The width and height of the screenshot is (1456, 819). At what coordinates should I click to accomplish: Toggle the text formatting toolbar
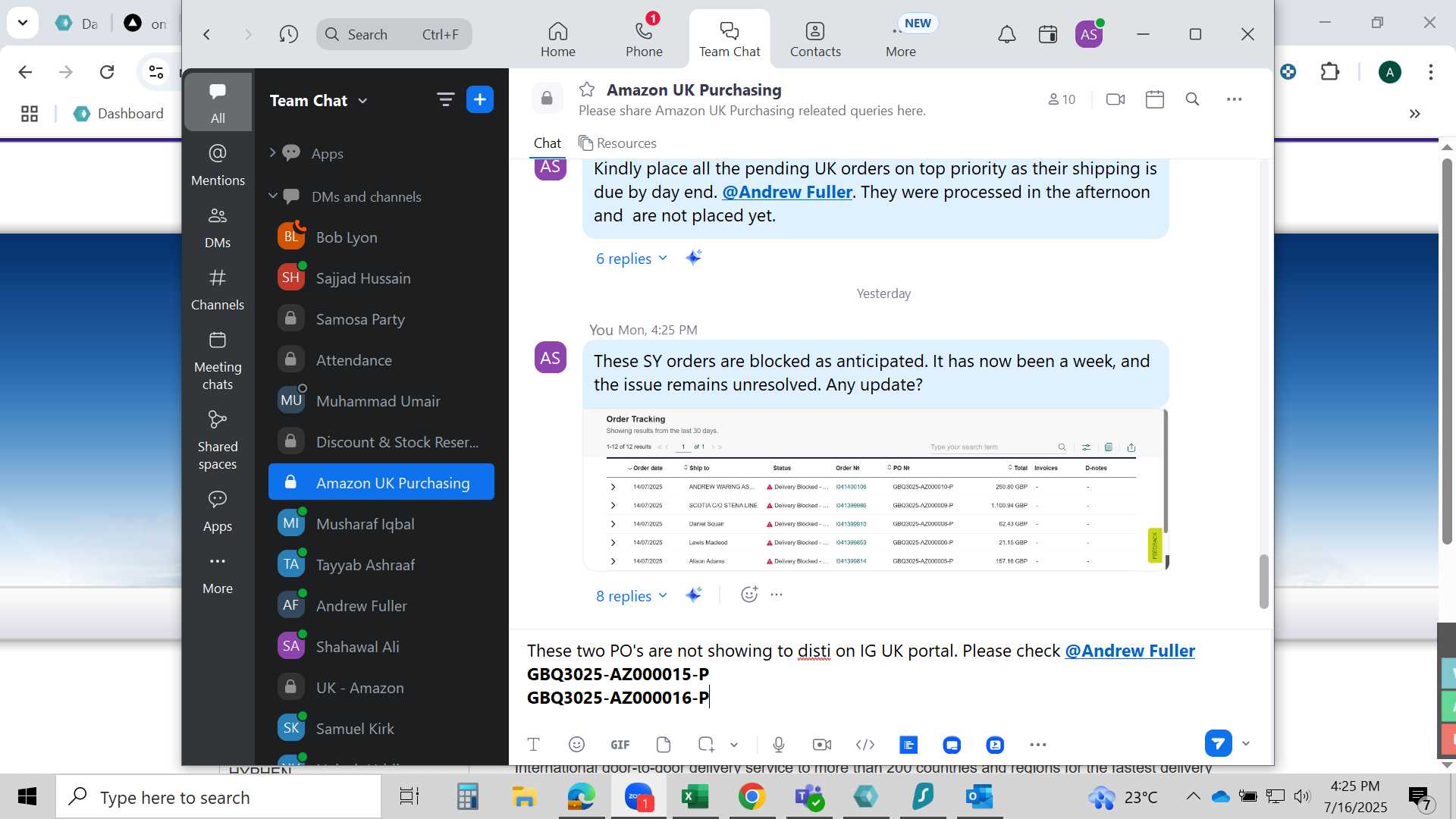533,745
